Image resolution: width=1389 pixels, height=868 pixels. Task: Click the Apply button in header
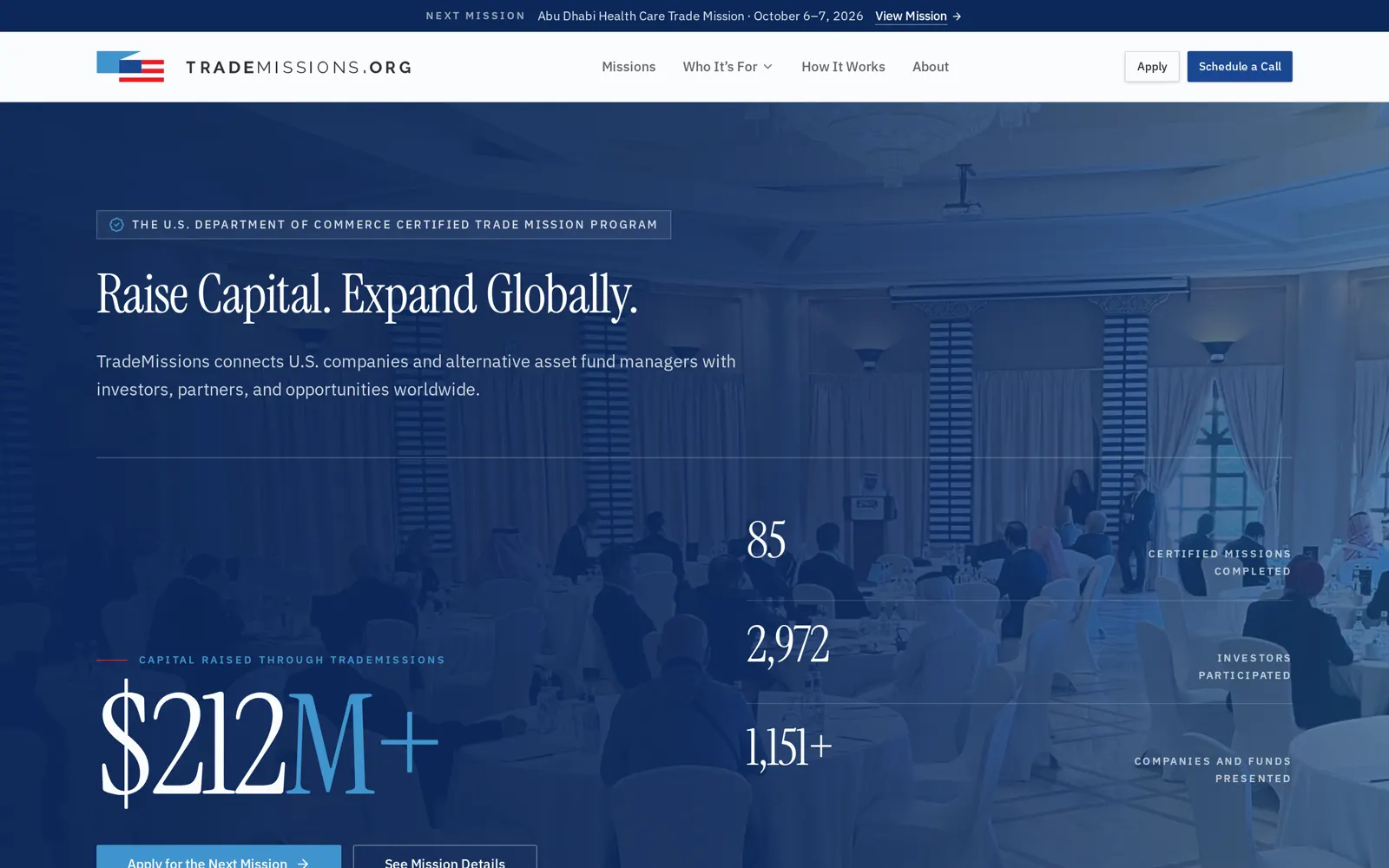(1152, 67)
